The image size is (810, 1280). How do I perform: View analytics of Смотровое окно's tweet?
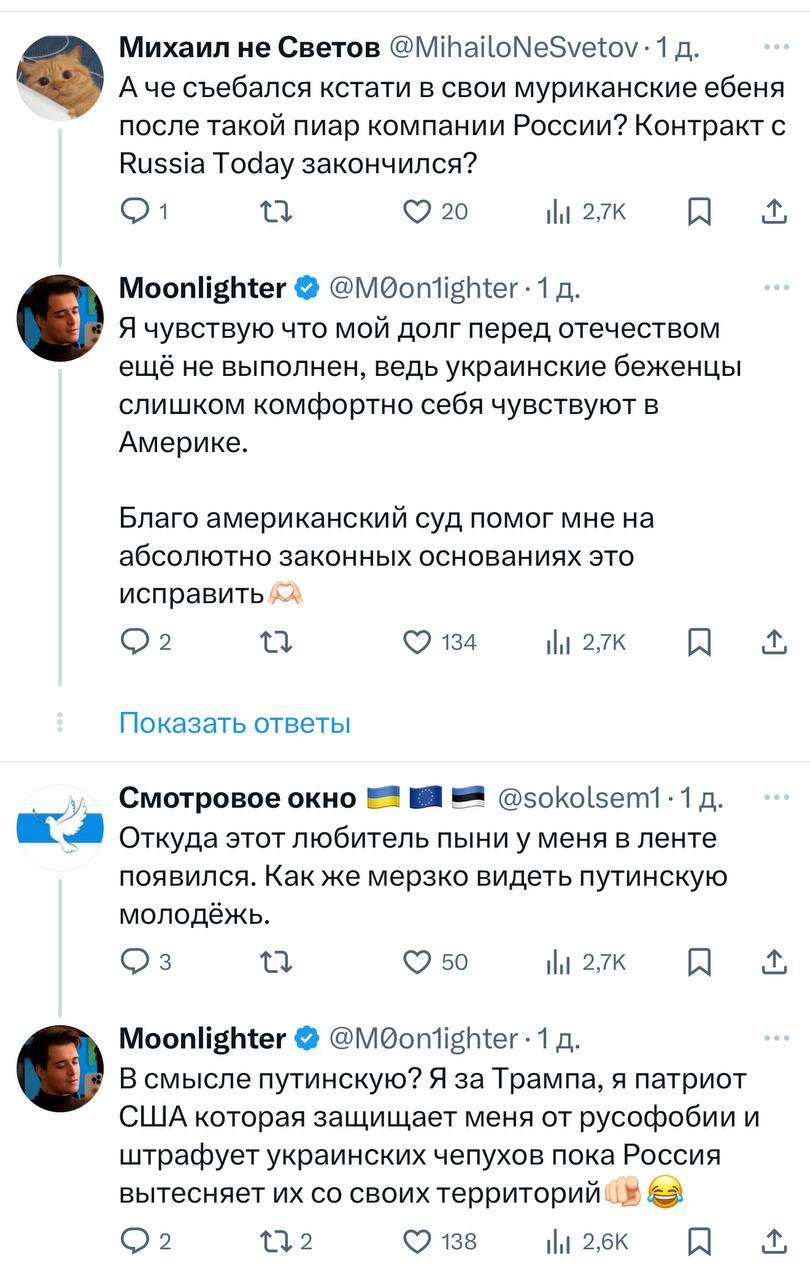pos(585,962)
